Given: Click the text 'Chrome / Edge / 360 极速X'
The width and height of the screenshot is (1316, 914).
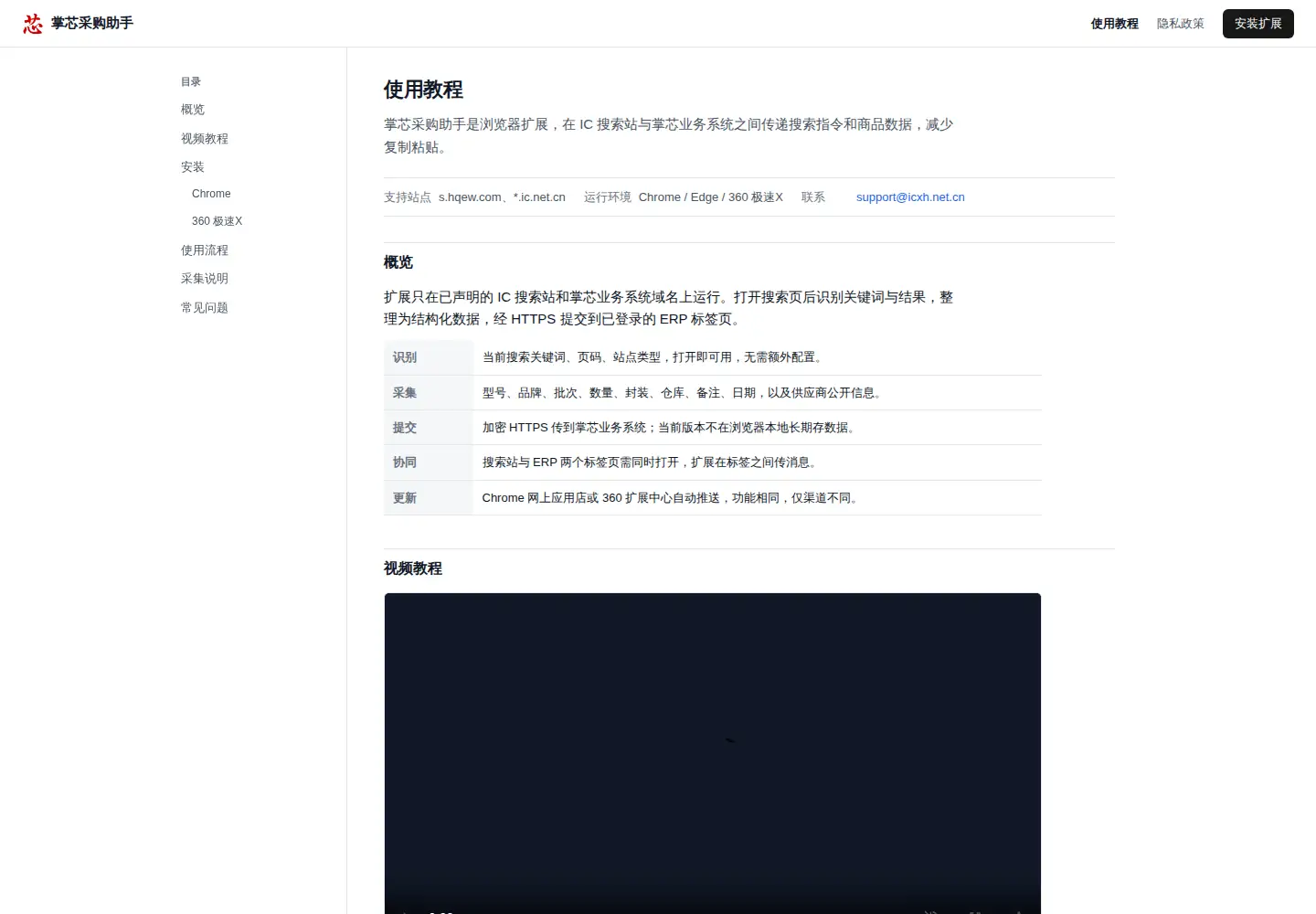Looking at the screenshot, I should pyautogui.click(x=711, y=197).
